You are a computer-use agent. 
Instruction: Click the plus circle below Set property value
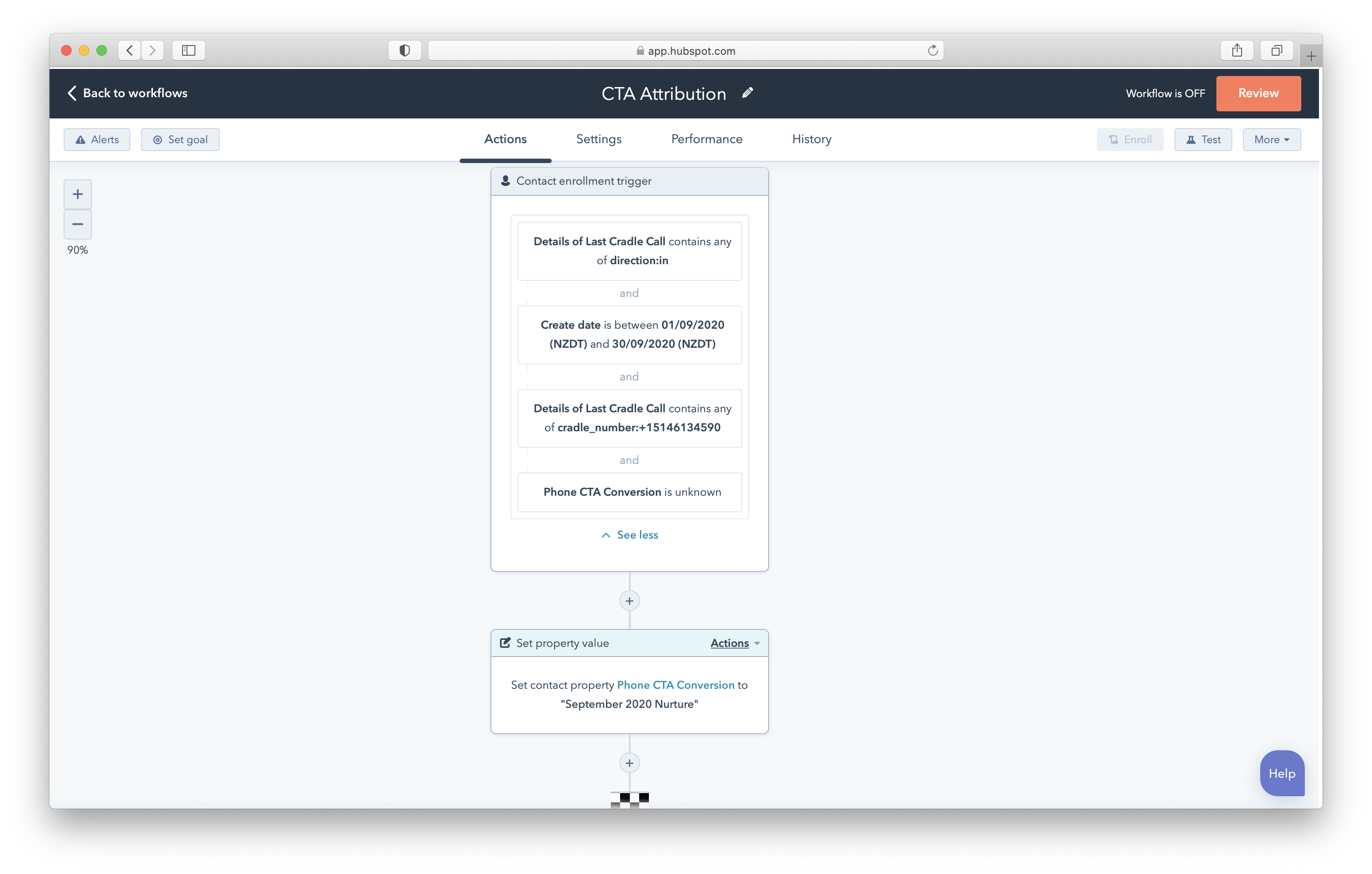629,763
